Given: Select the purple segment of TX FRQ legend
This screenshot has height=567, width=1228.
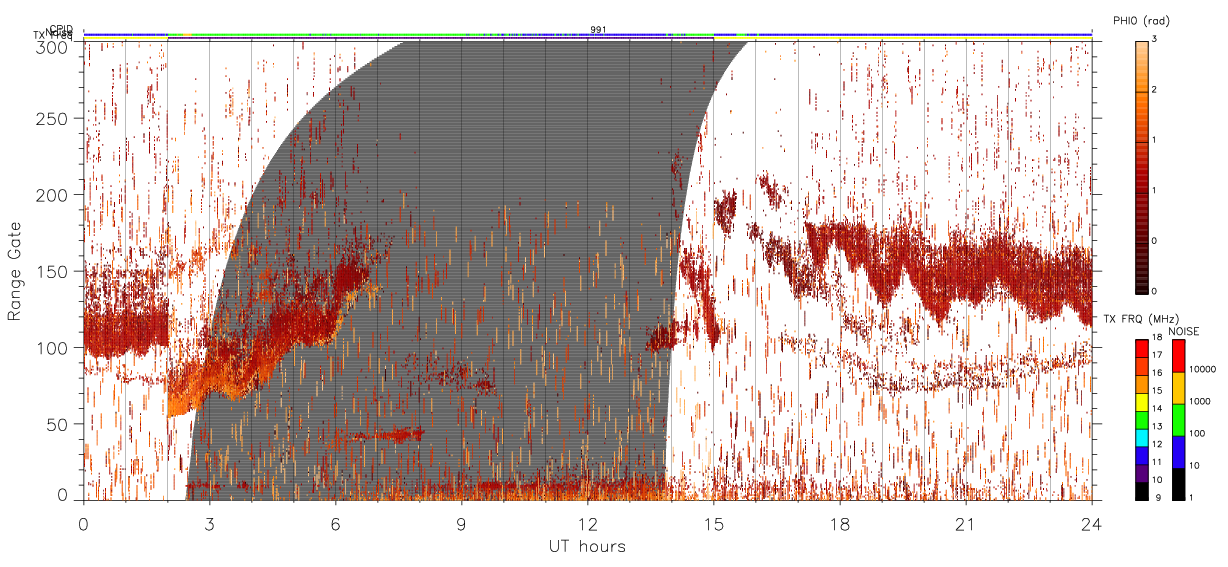Looking at the screenshot, I should pyautogui.click(x=1142, y=473).
